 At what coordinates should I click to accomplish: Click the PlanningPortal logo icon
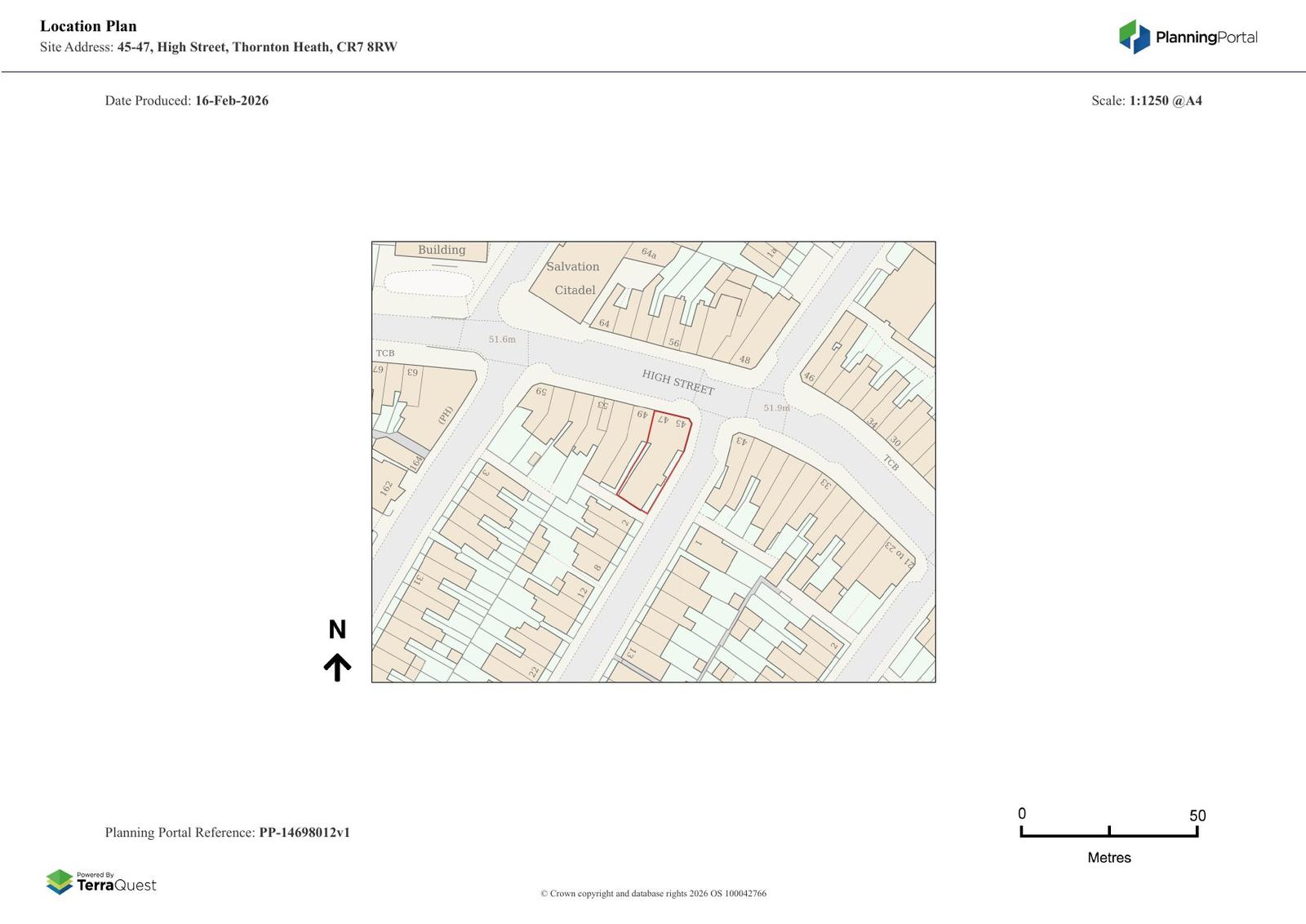[1134, 37]
